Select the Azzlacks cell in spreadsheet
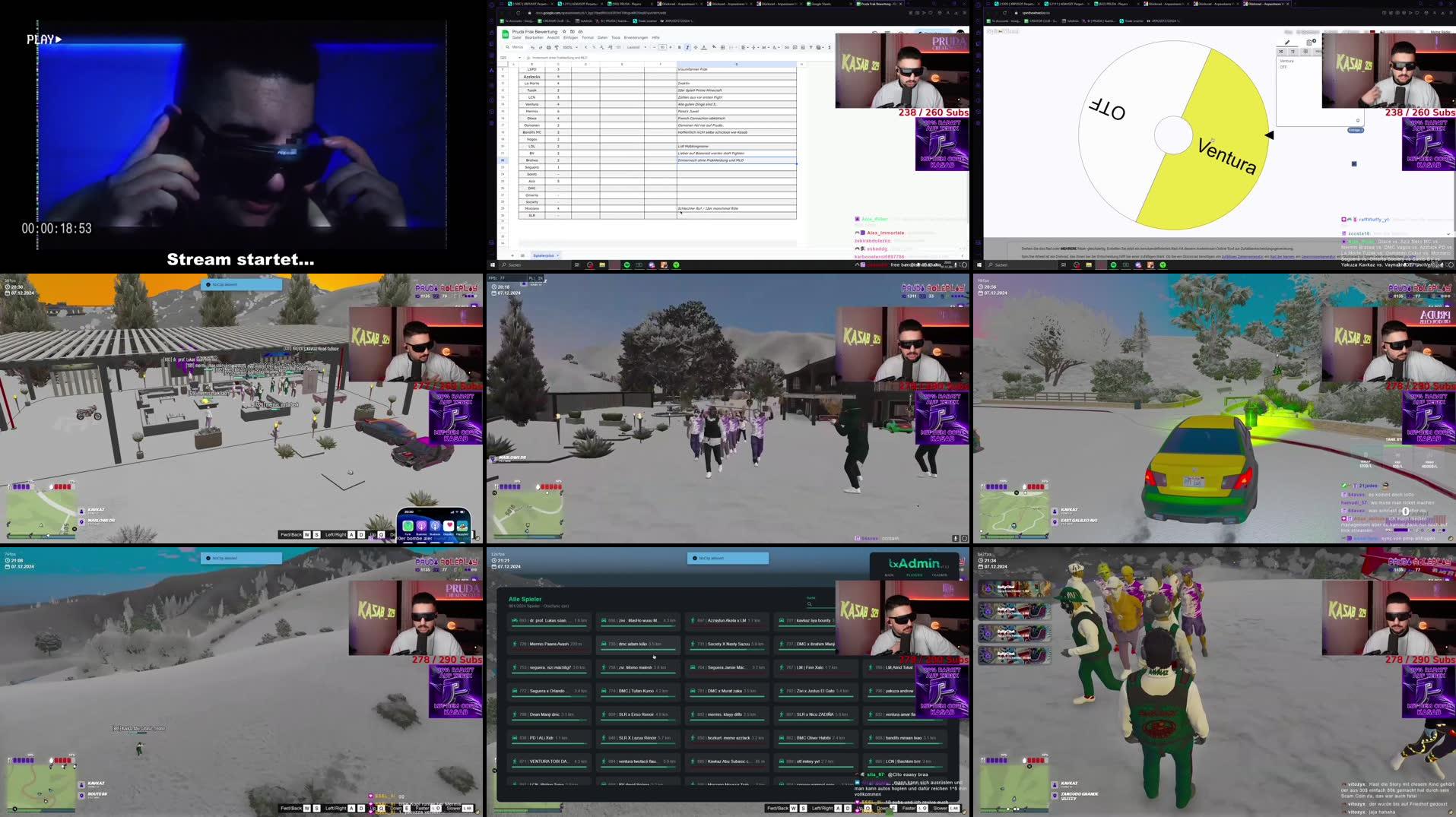 (531, 77)
